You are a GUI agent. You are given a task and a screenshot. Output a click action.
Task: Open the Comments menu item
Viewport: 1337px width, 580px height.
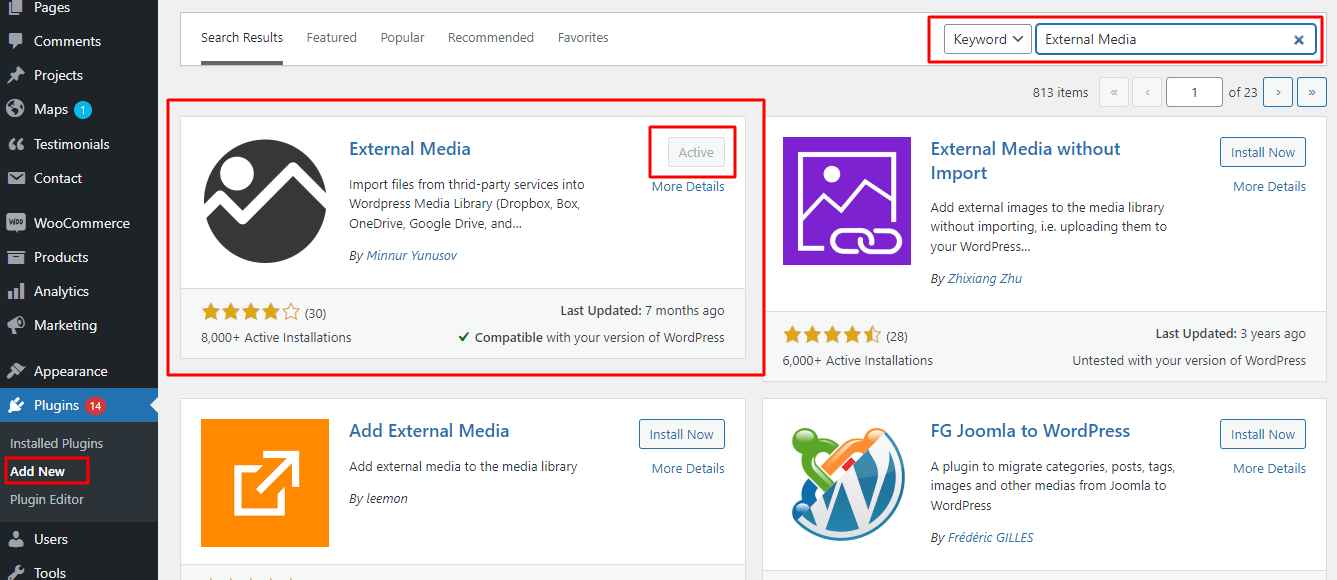point(79,41)
